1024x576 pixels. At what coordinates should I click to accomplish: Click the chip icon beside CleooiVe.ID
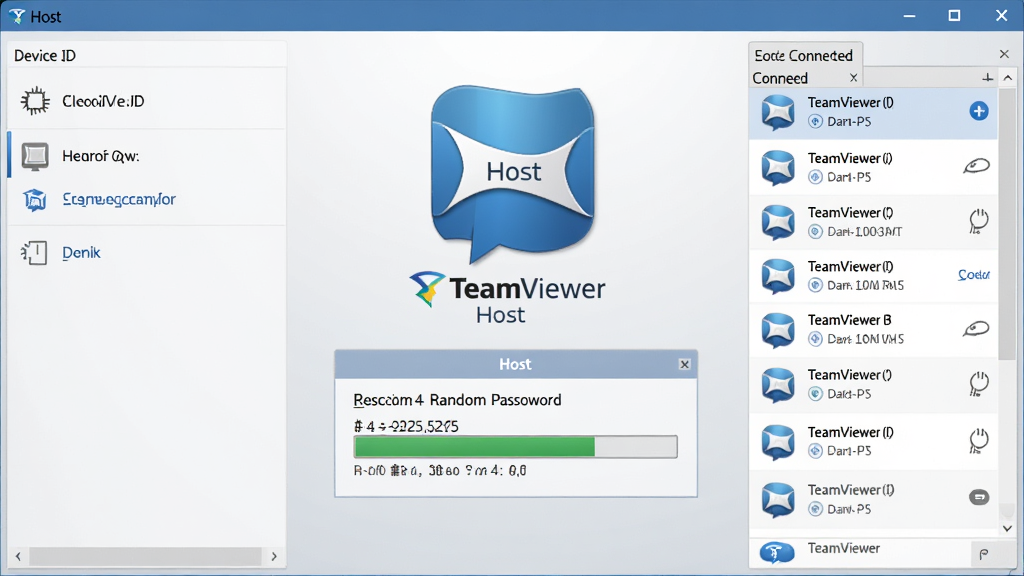(35, 101)
